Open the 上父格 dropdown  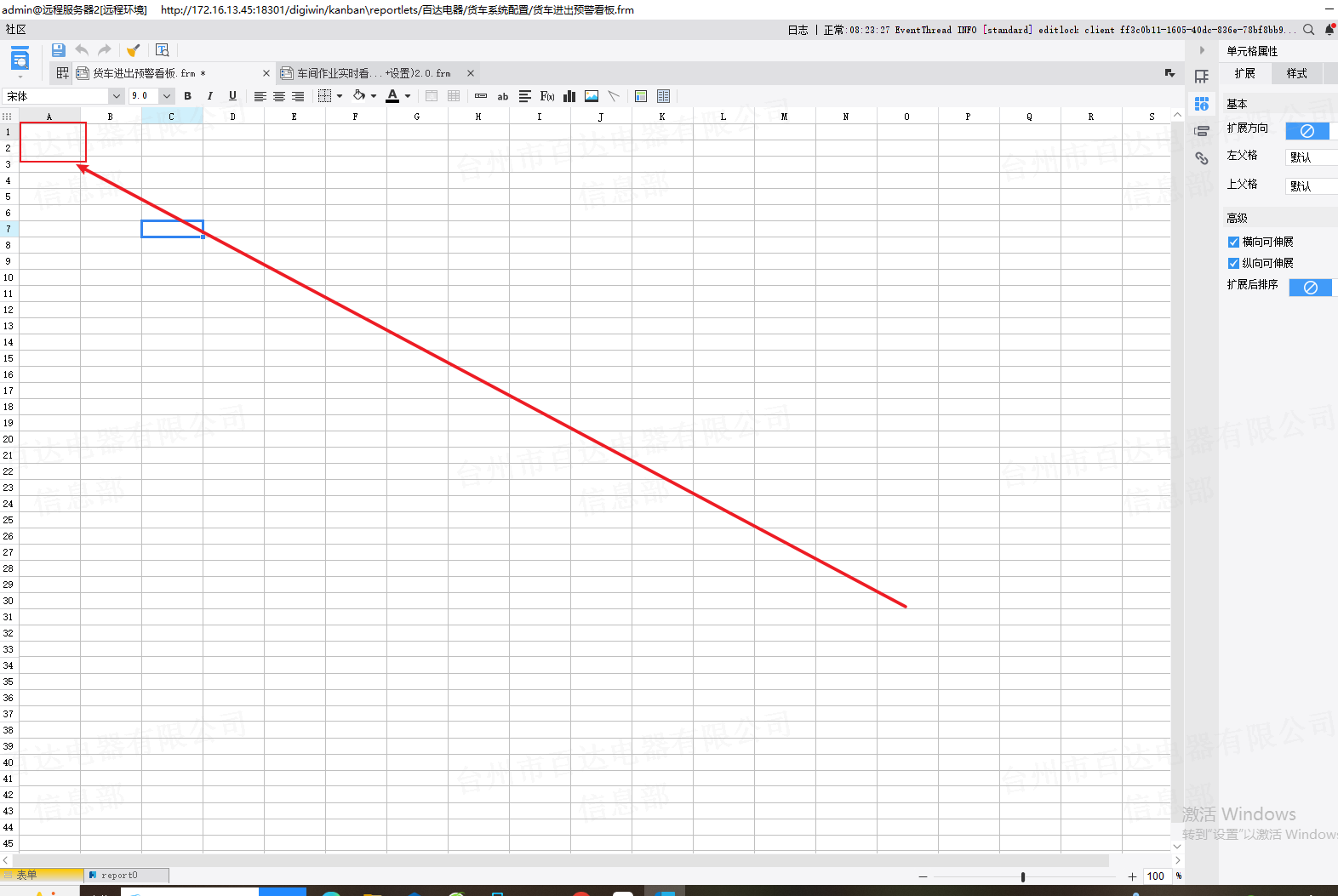point(1312,186)
